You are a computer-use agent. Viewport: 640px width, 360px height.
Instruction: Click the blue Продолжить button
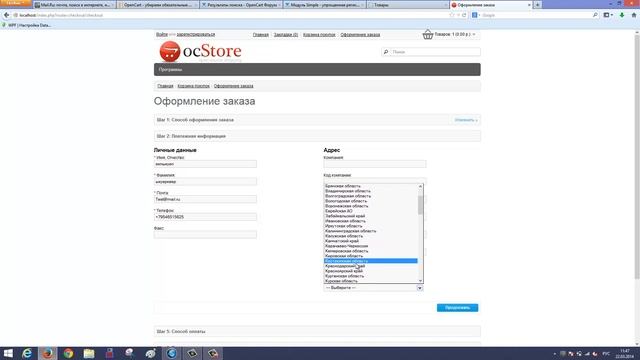pos(457,308)
